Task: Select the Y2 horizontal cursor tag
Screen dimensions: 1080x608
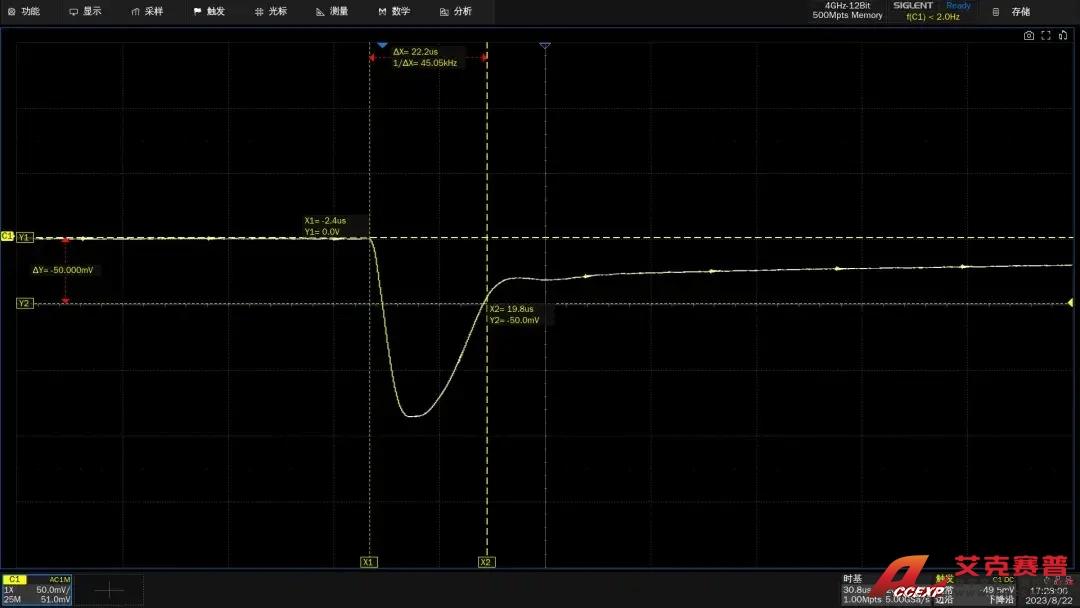Action: [x=25, y=303]
